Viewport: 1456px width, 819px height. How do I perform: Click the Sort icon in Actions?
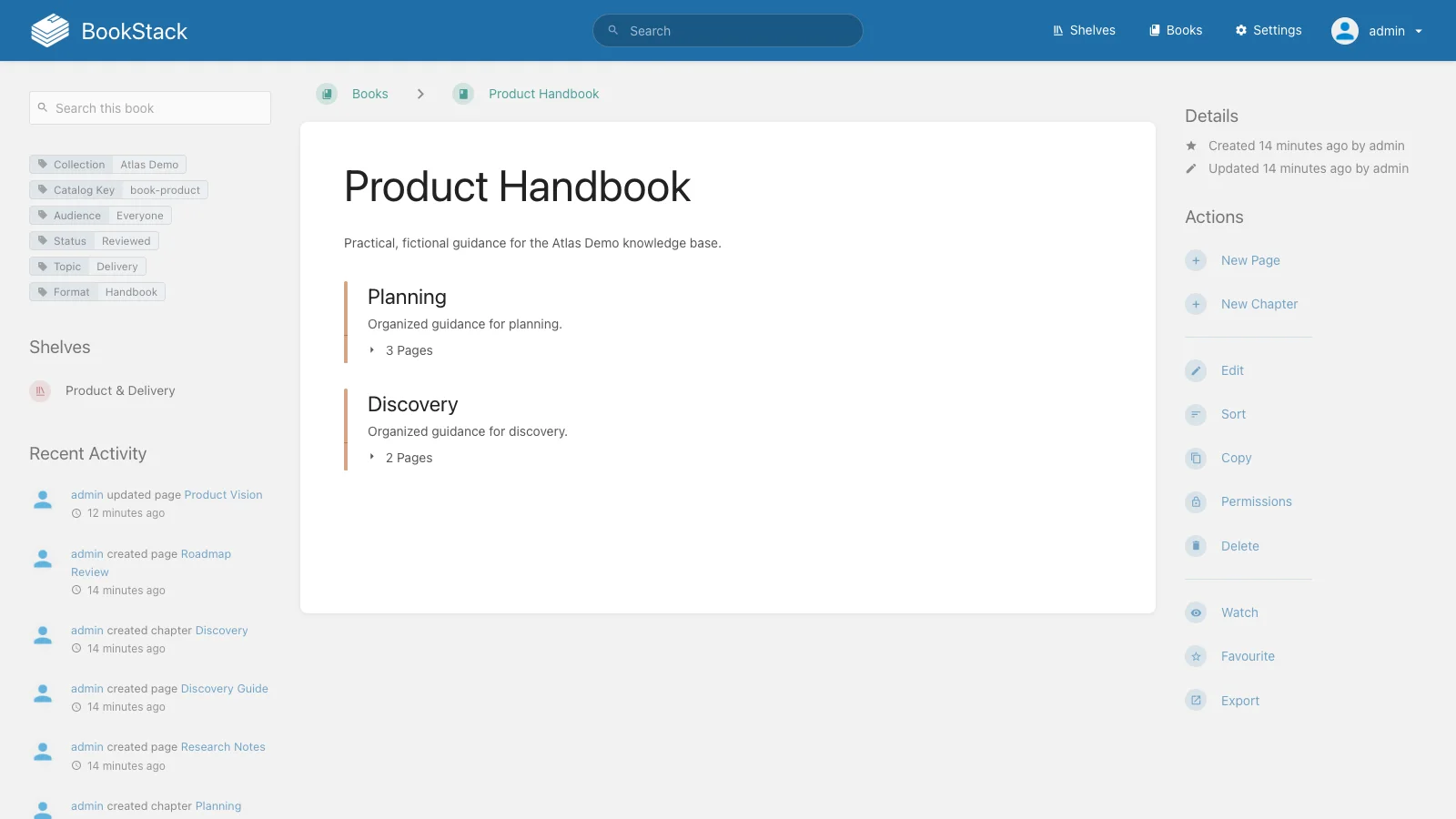point(1196,414)
